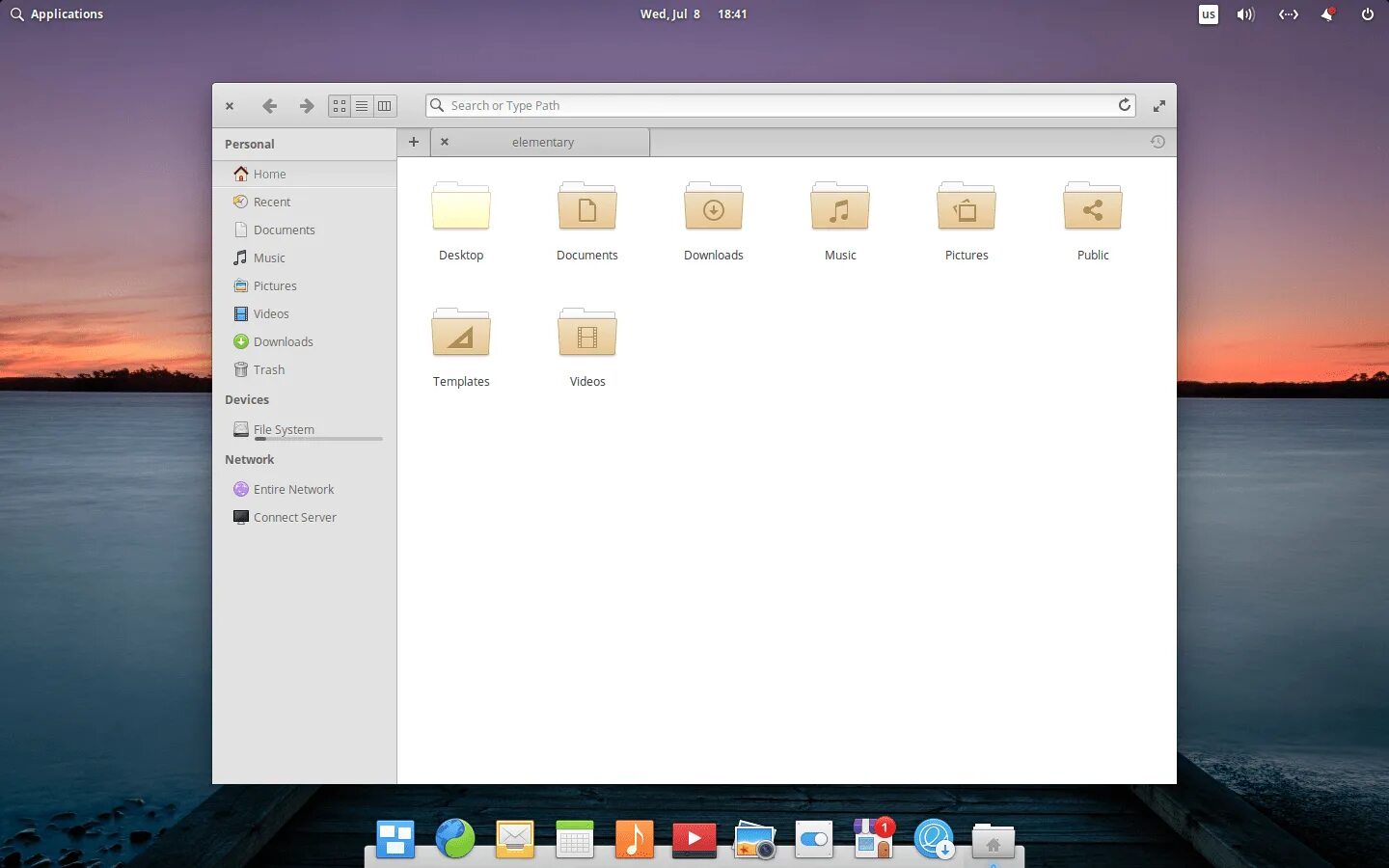Open the power session indicator

(x=1367, y=14)
